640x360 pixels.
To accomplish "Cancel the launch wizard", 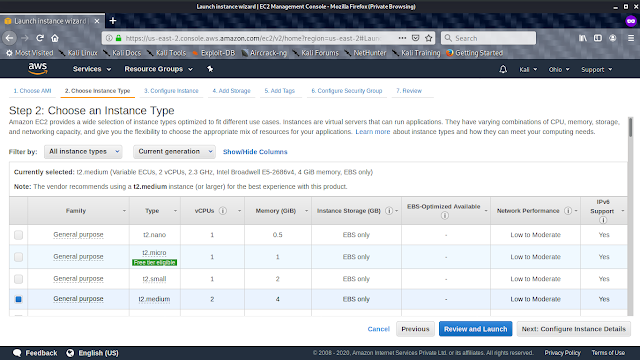I will (378, 329).
